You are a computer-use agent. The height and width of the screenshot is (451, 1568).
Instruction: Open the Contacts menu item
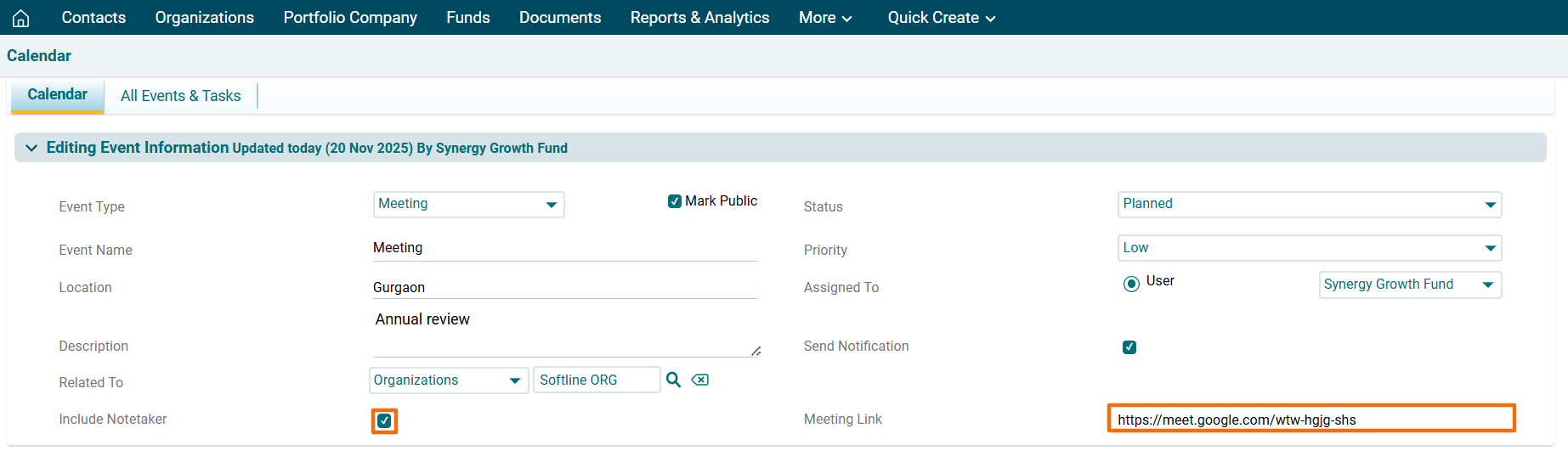tap(93, 18)
